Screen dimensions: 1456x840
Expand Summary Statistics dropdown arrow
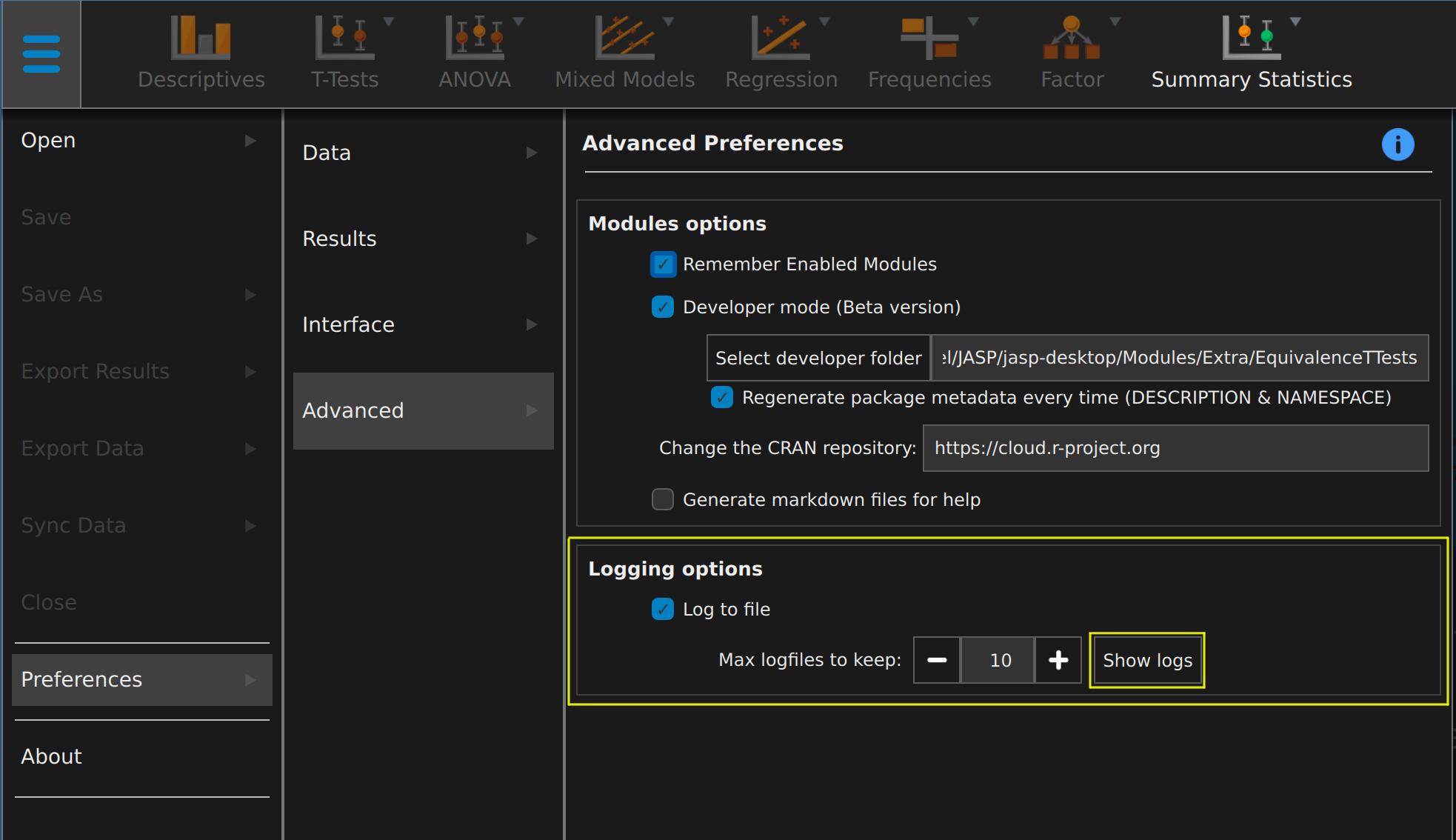click(1295, 21)
